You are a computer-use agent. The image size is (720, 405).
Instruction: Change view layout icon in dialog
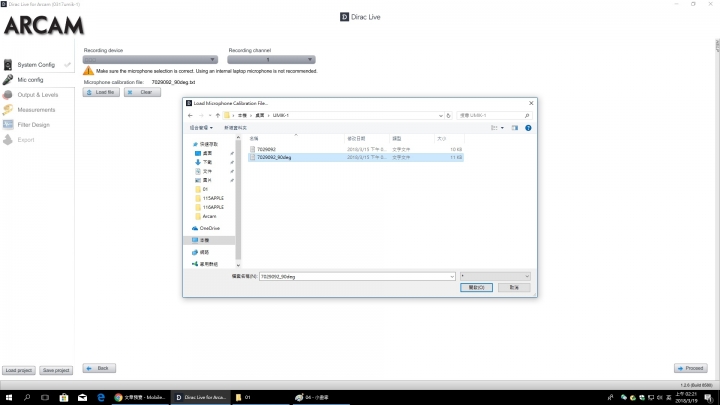pyautogui.click(x=494, y=128)
